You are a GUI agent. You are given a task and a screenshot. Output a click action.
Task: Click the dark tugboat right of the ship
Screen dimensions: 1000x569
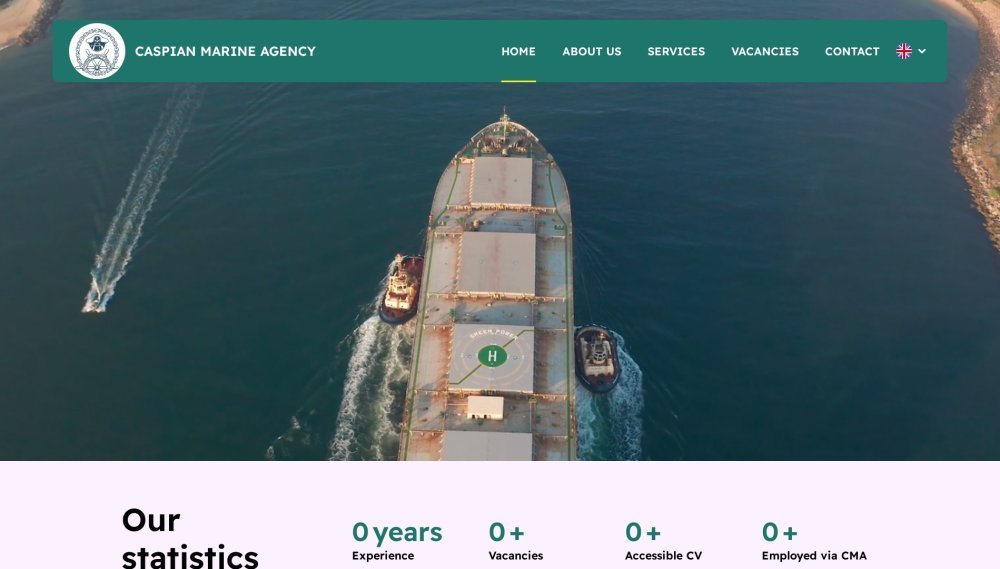(596, 358)
